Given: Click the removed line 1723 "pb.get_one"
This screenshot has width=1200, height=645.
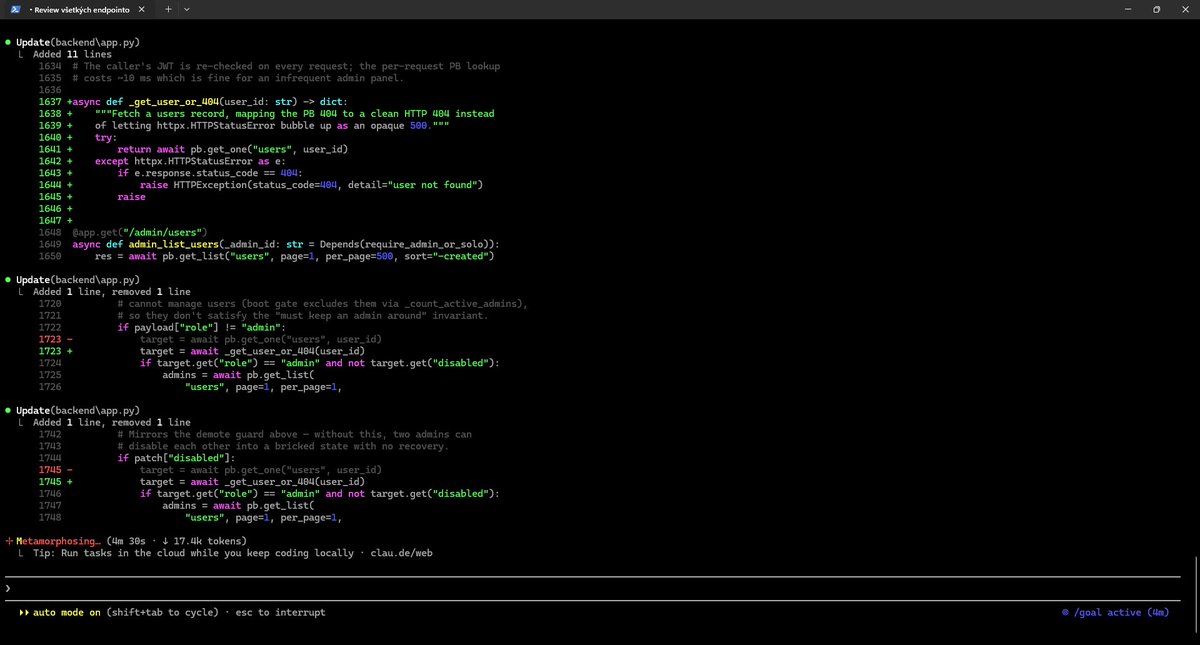Looking at the screenshot, I should point(260,339).
